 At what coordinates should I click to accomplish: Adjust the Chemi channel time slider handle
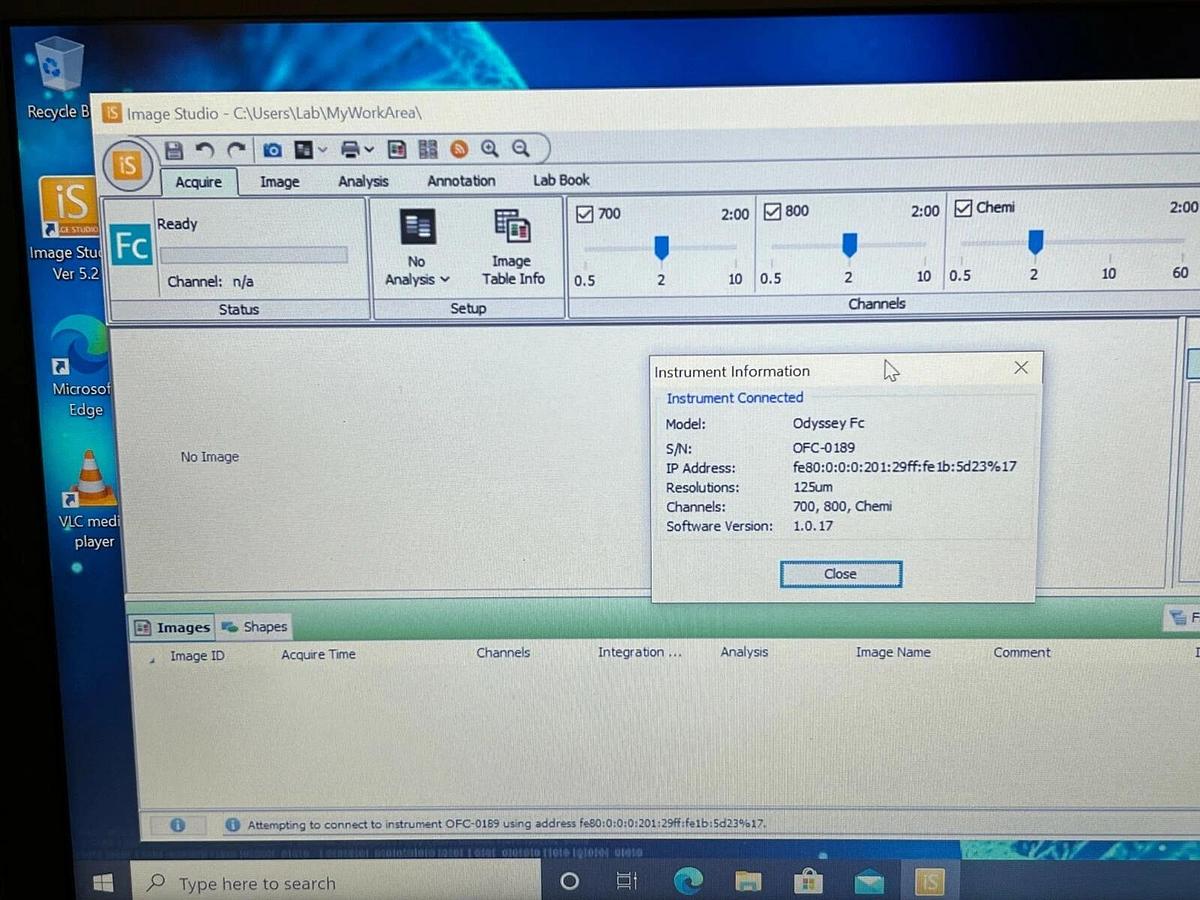pyautogui.click(x=1036, y=242)
